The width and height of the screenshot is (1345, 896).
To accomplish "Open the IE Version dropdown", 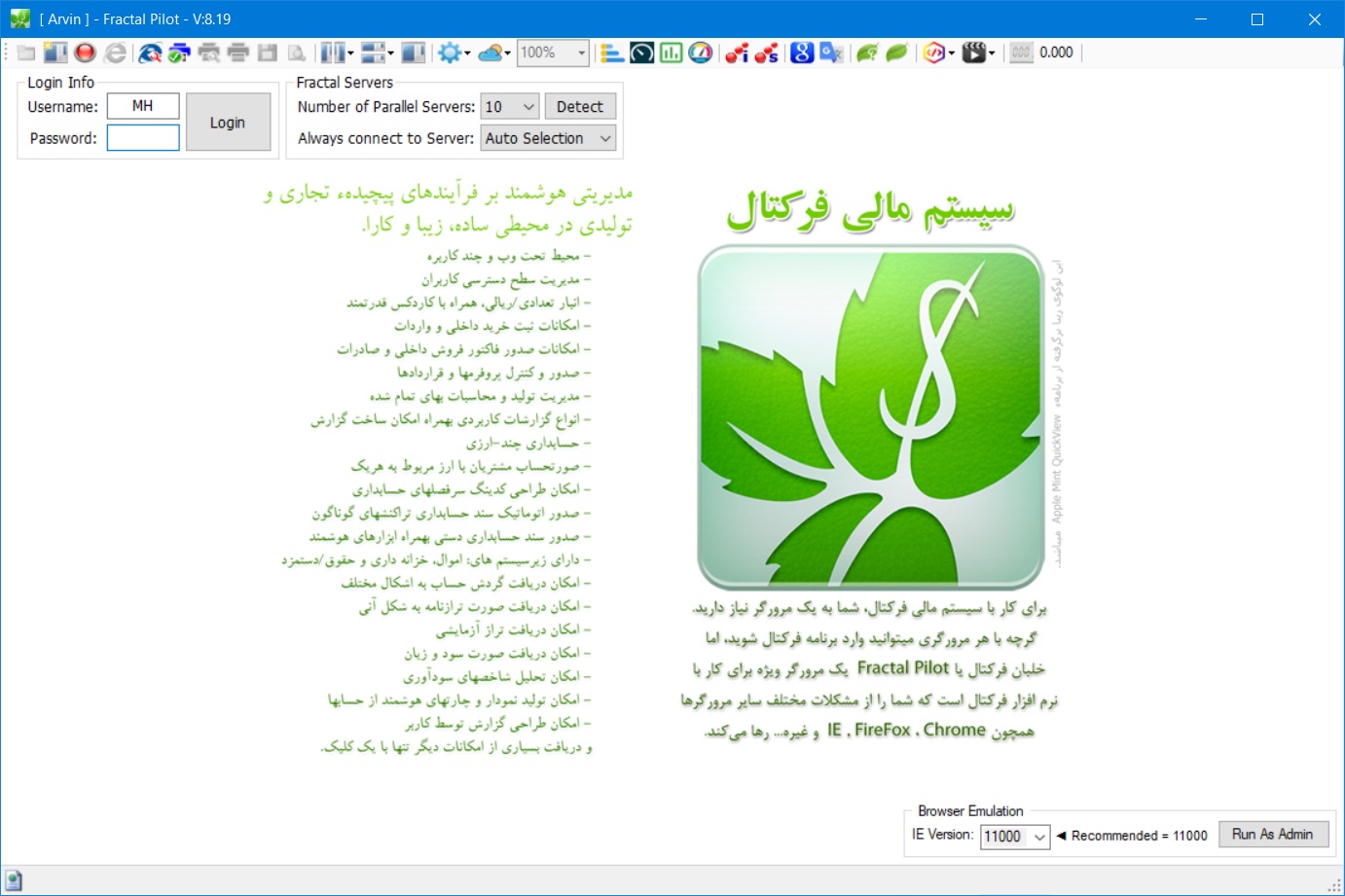I will click(x=1015, y=837).
